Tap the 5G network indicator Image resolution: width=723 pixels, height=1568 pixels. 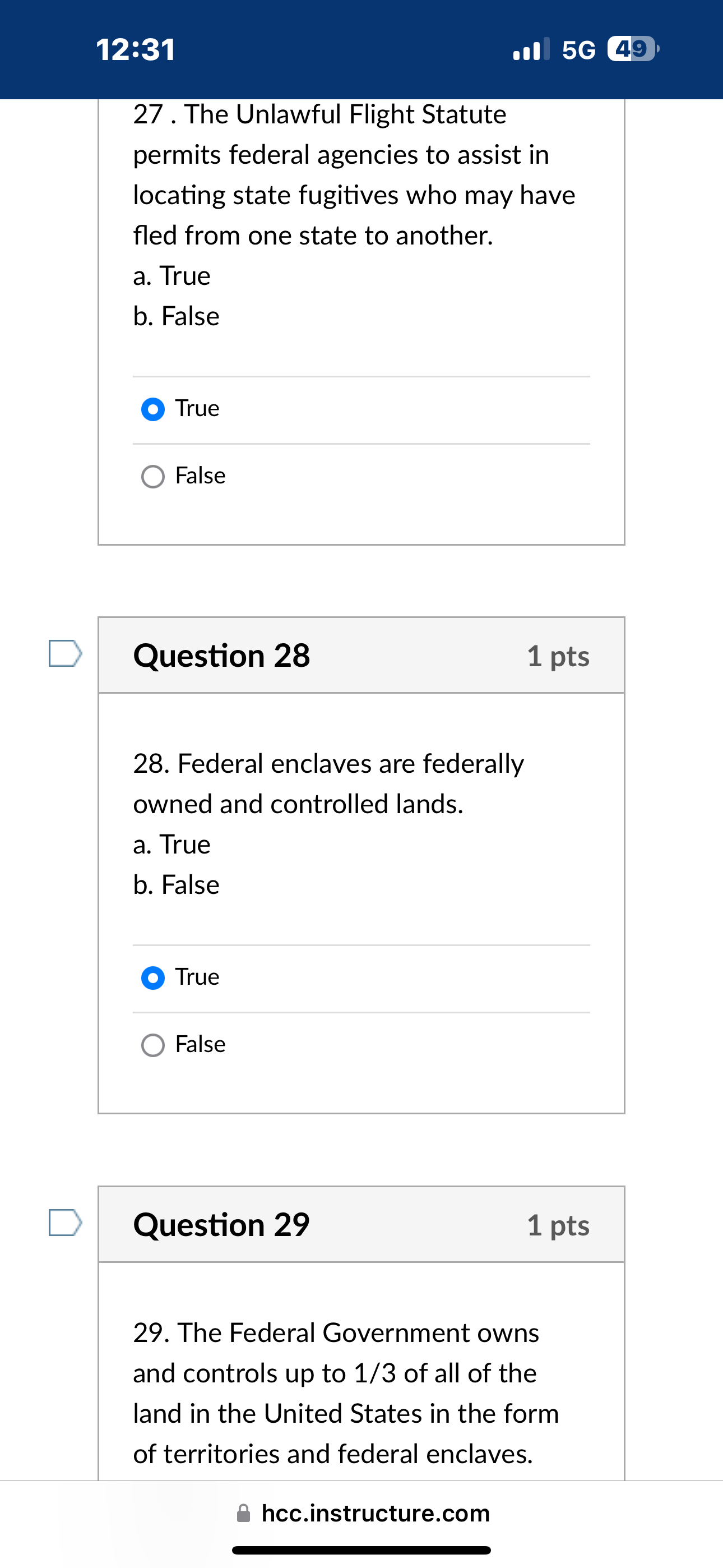click(x=578, y=50)
